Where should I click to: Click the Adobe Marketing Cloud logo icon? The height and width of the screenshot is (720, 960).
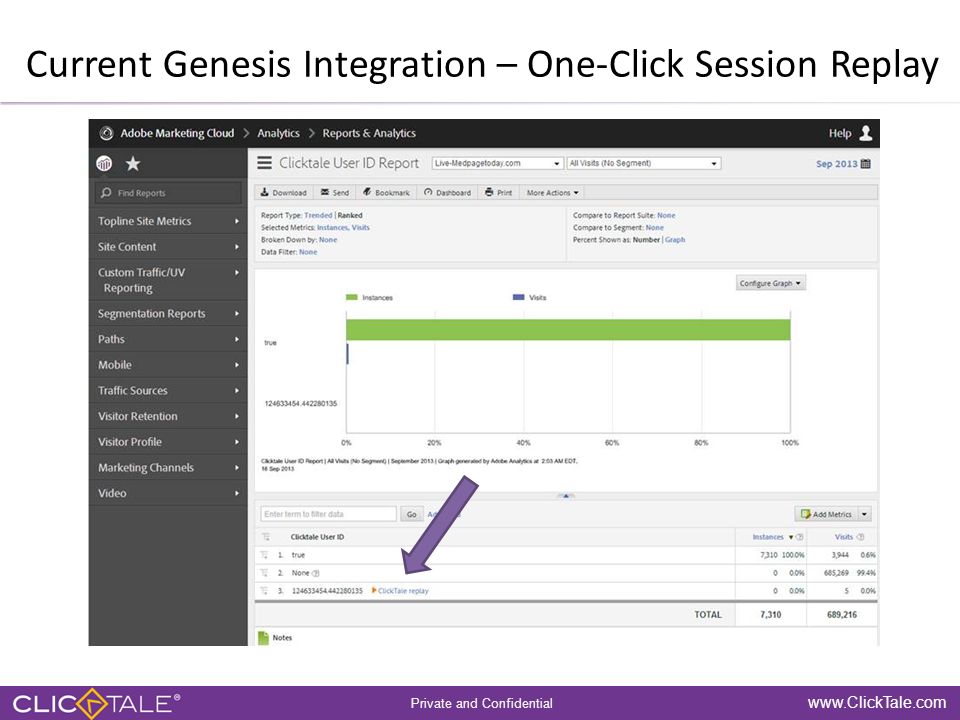(106, 133)
